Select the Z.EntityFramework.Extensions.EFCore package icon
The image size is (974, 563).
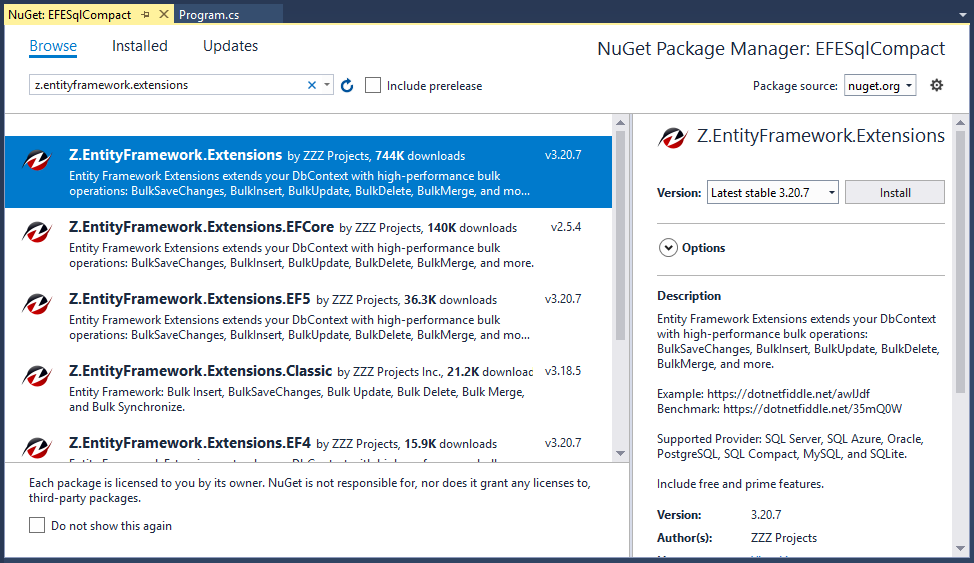click(x=37, y=232)
